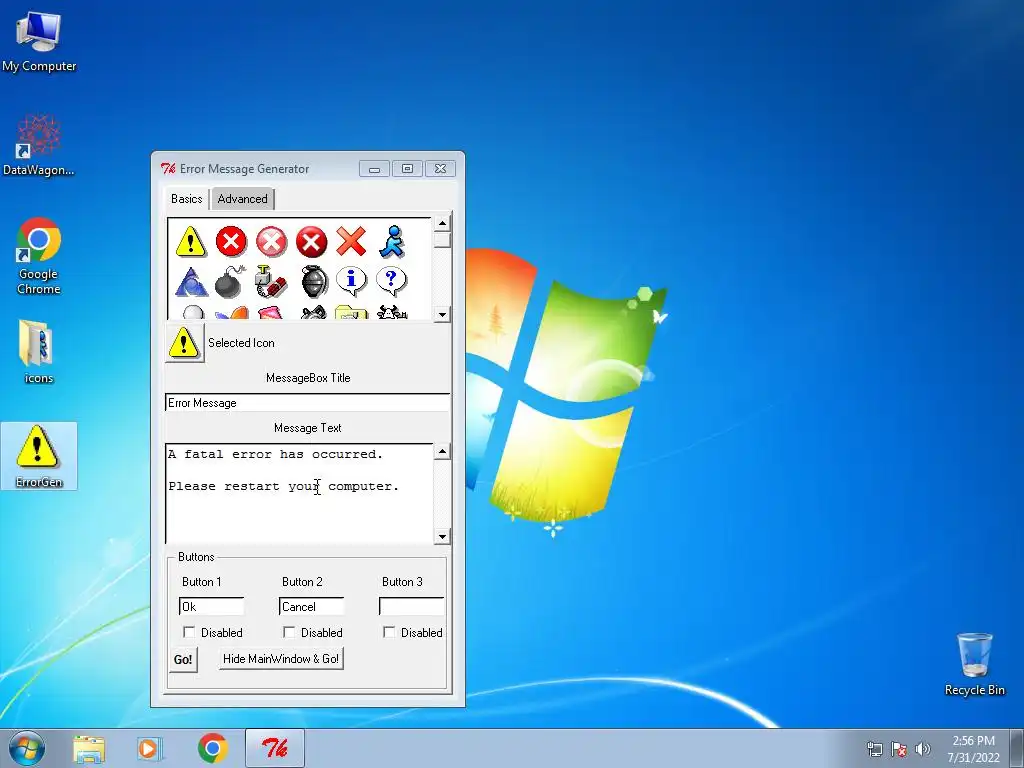Screen dimensions: 1024x768
Task: Click the Button 2 text field containing Cancel
Action: pyautogui.click(x=312, y=607)
